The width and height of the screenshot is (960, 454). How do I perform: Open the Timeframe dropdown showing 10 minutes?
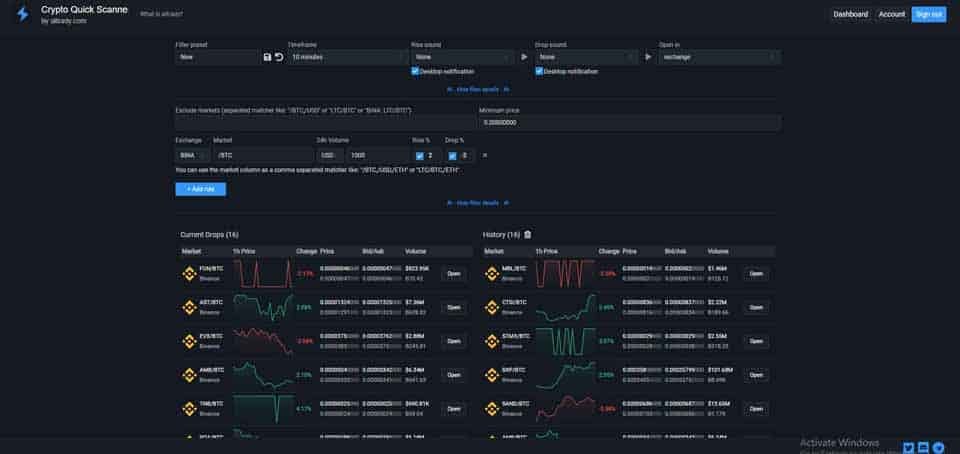click(x=347, y=57)
